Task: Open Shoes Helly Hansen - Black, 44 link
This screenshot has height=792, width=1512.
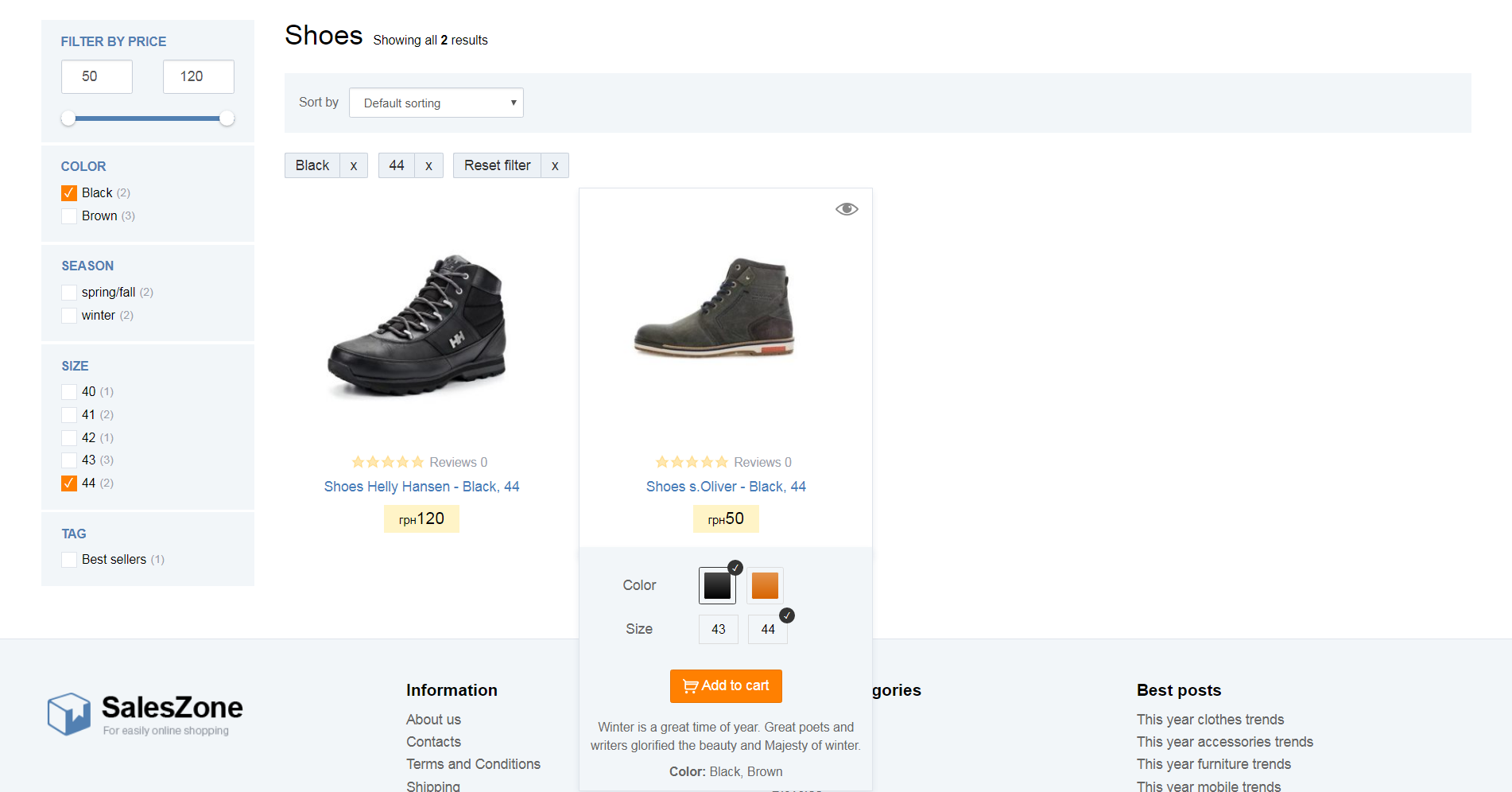Action: (x=421, y=487)
